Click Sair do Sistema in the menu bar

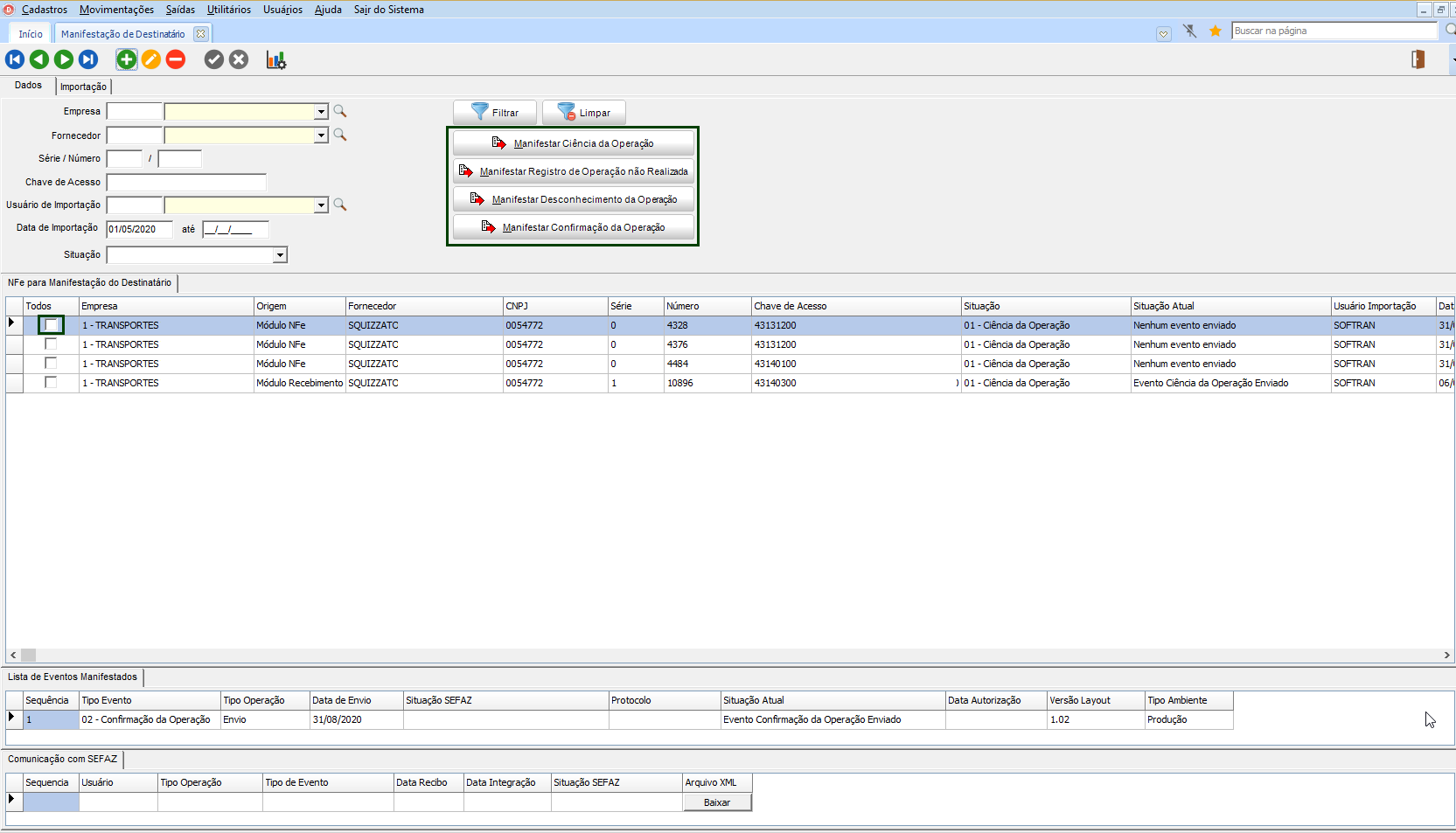point(389,10)
